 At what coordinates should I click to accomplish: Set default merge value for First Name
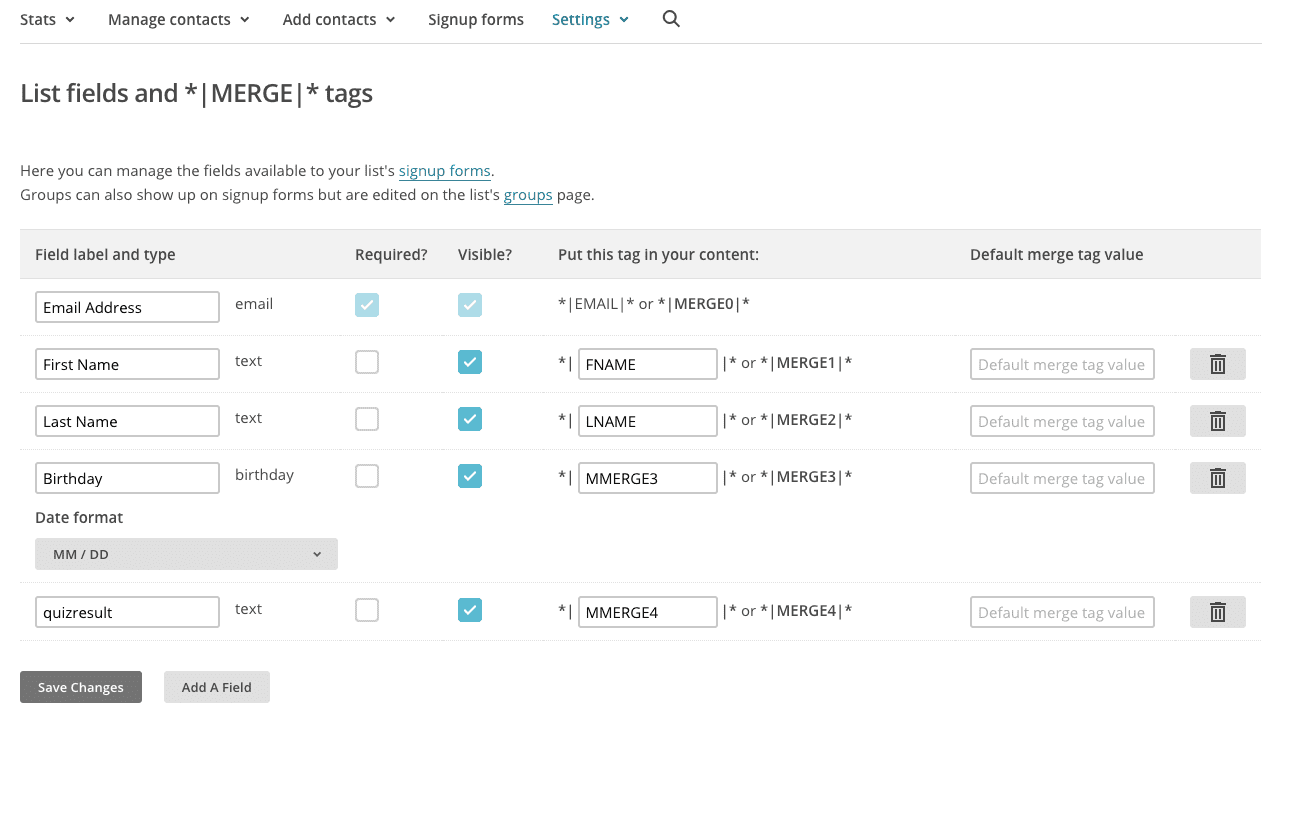(1062, 364)
